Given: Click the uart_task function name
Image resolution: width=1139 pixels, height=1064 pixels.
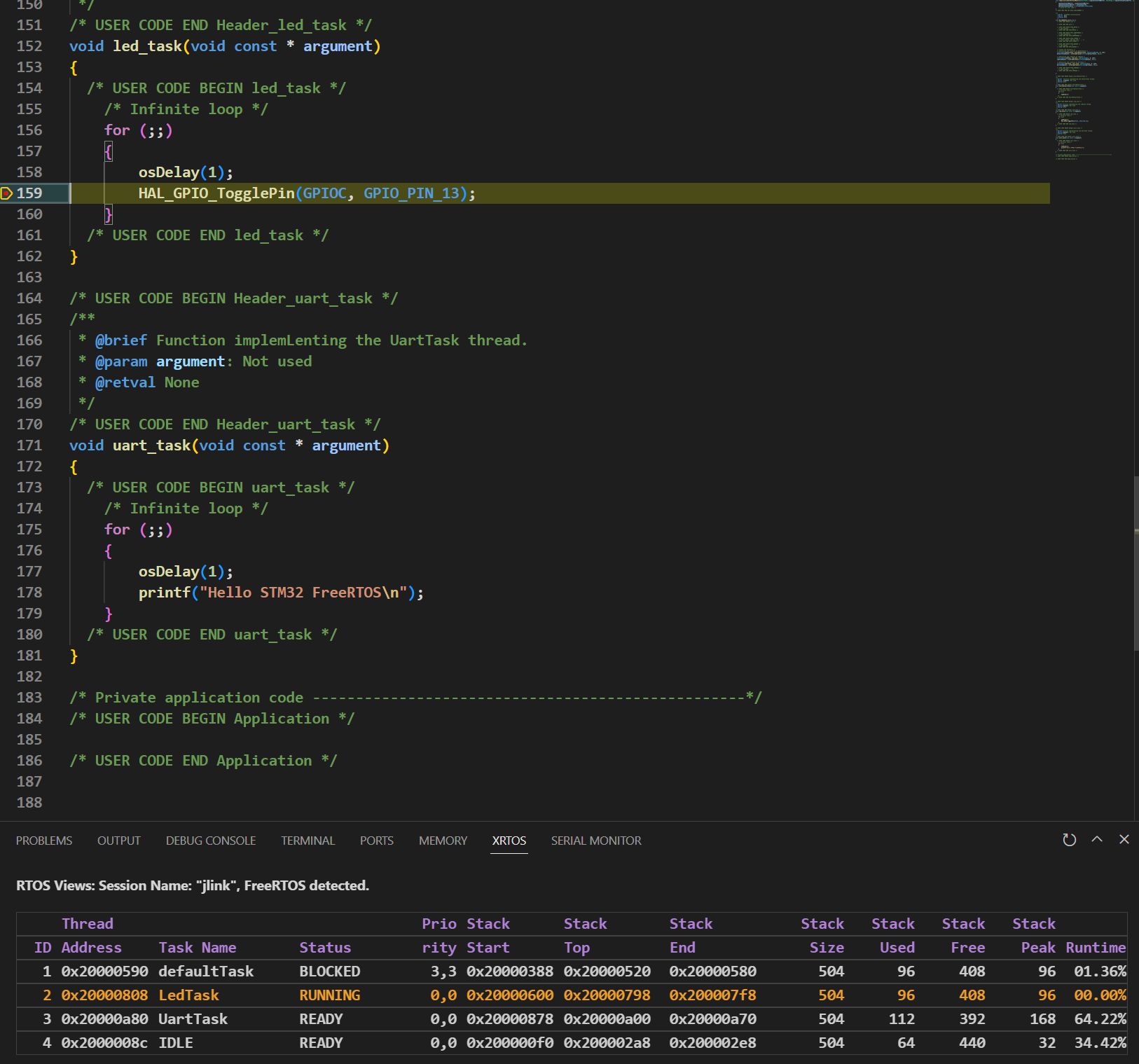Looking at the screenshot, I should click(151, 445).
